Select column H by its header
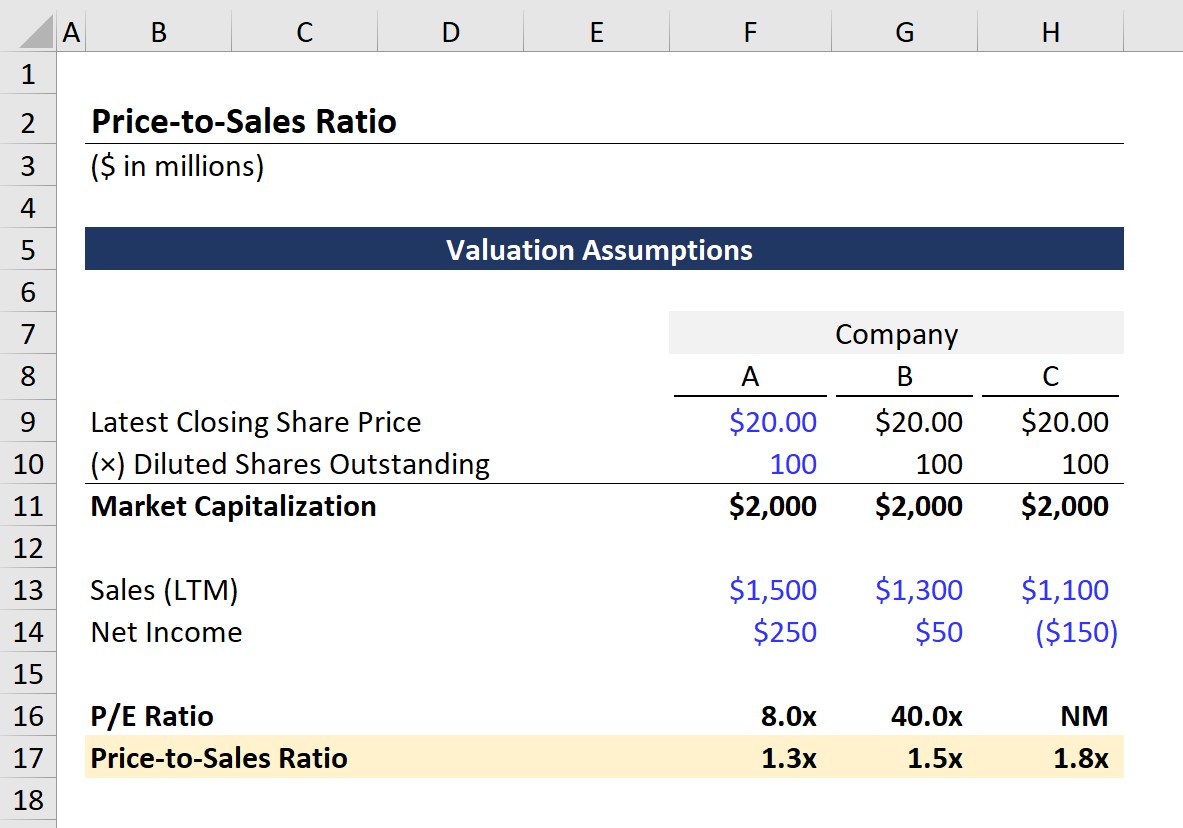Screen dimensions: 1183x828 coord(1050,31)
